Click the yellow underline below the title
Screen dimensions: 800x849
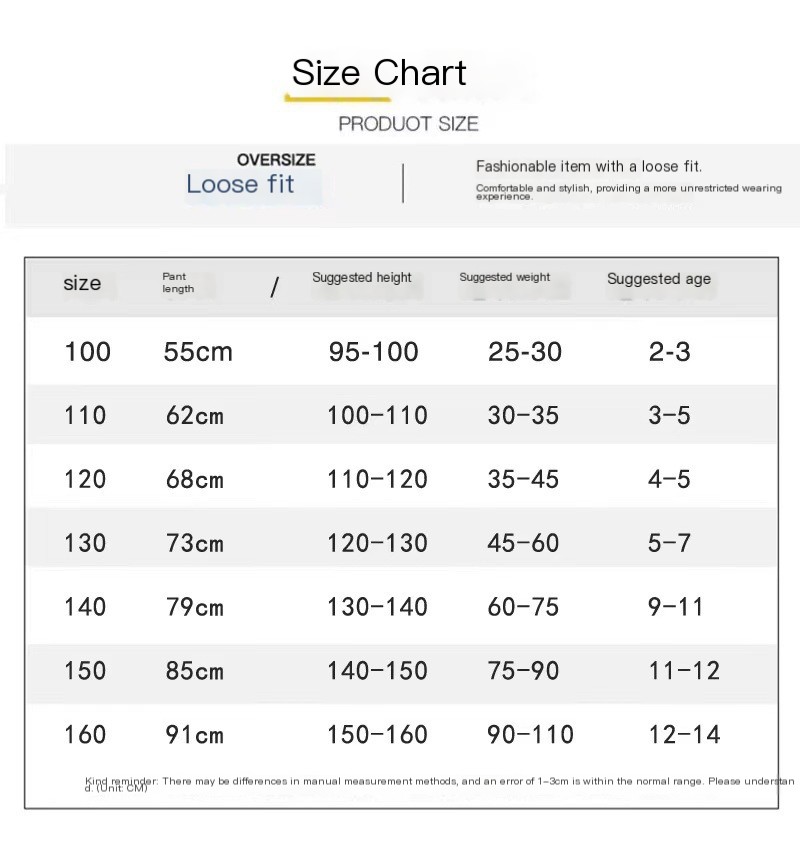click(x=337, y=99)
